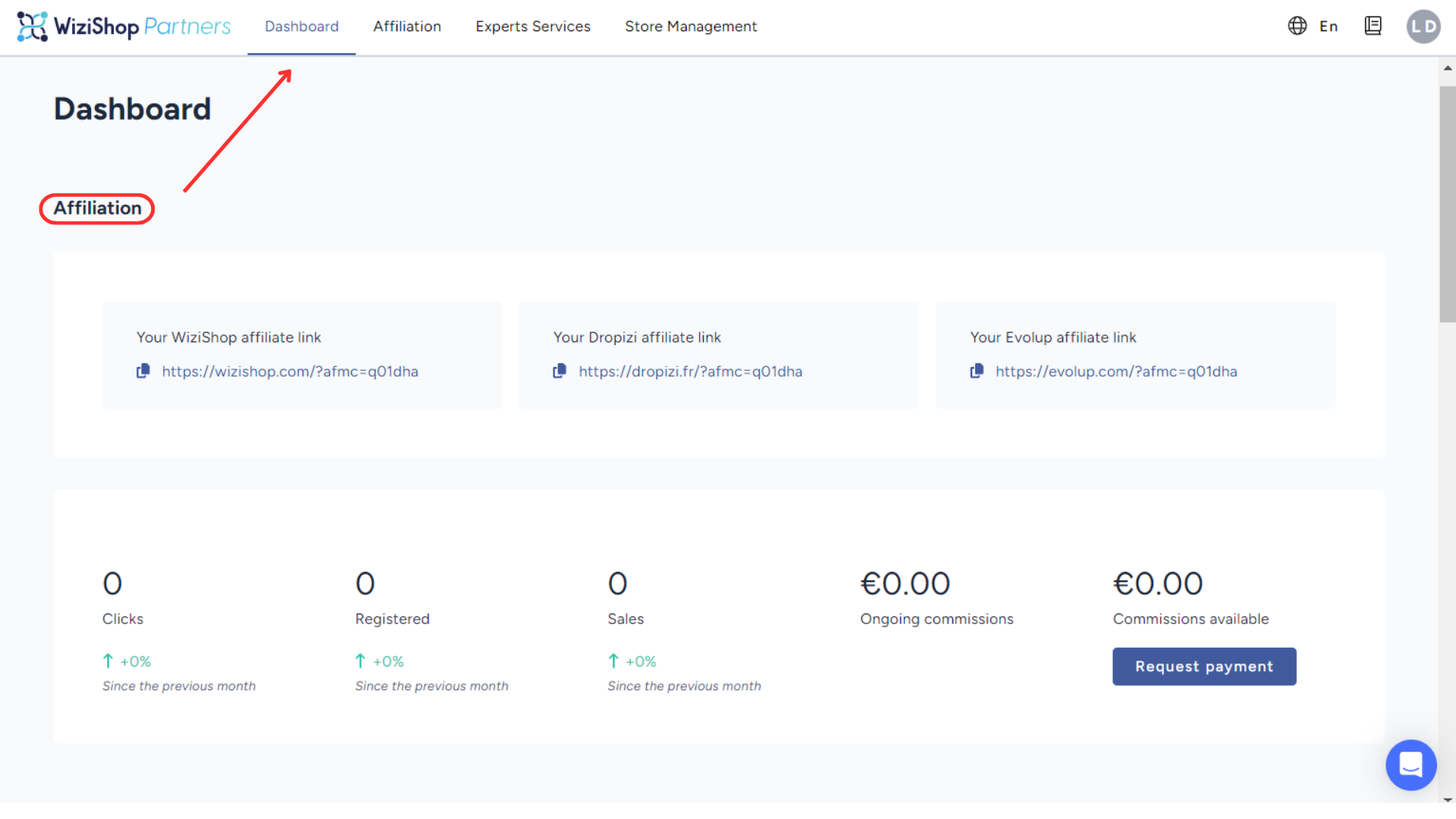The height and width of the screenshot is (819, 1456).
Task: Go to Store Management tab
Action: click(691, 27)
